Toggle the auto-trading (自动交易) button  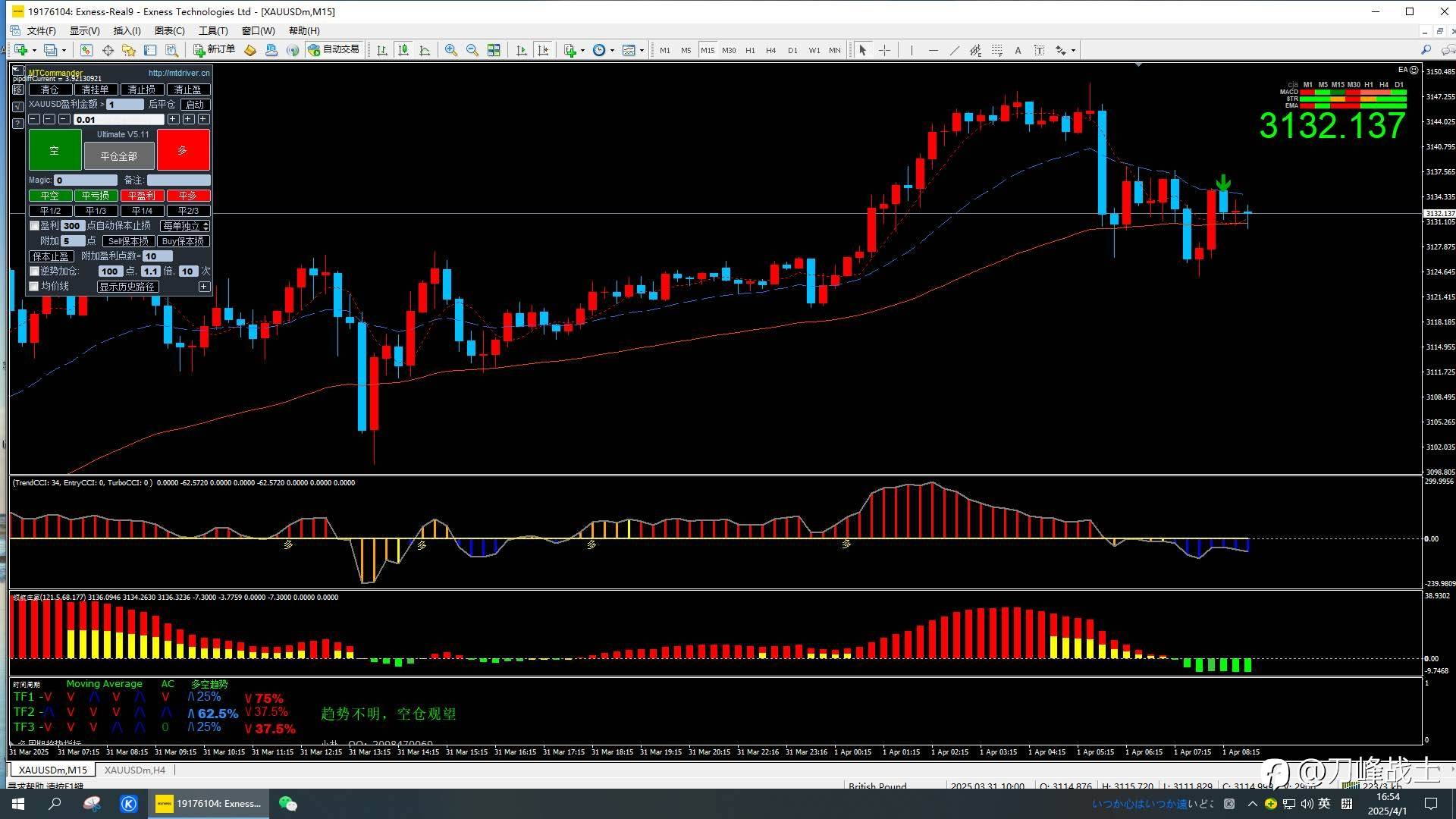coord(334,50)
